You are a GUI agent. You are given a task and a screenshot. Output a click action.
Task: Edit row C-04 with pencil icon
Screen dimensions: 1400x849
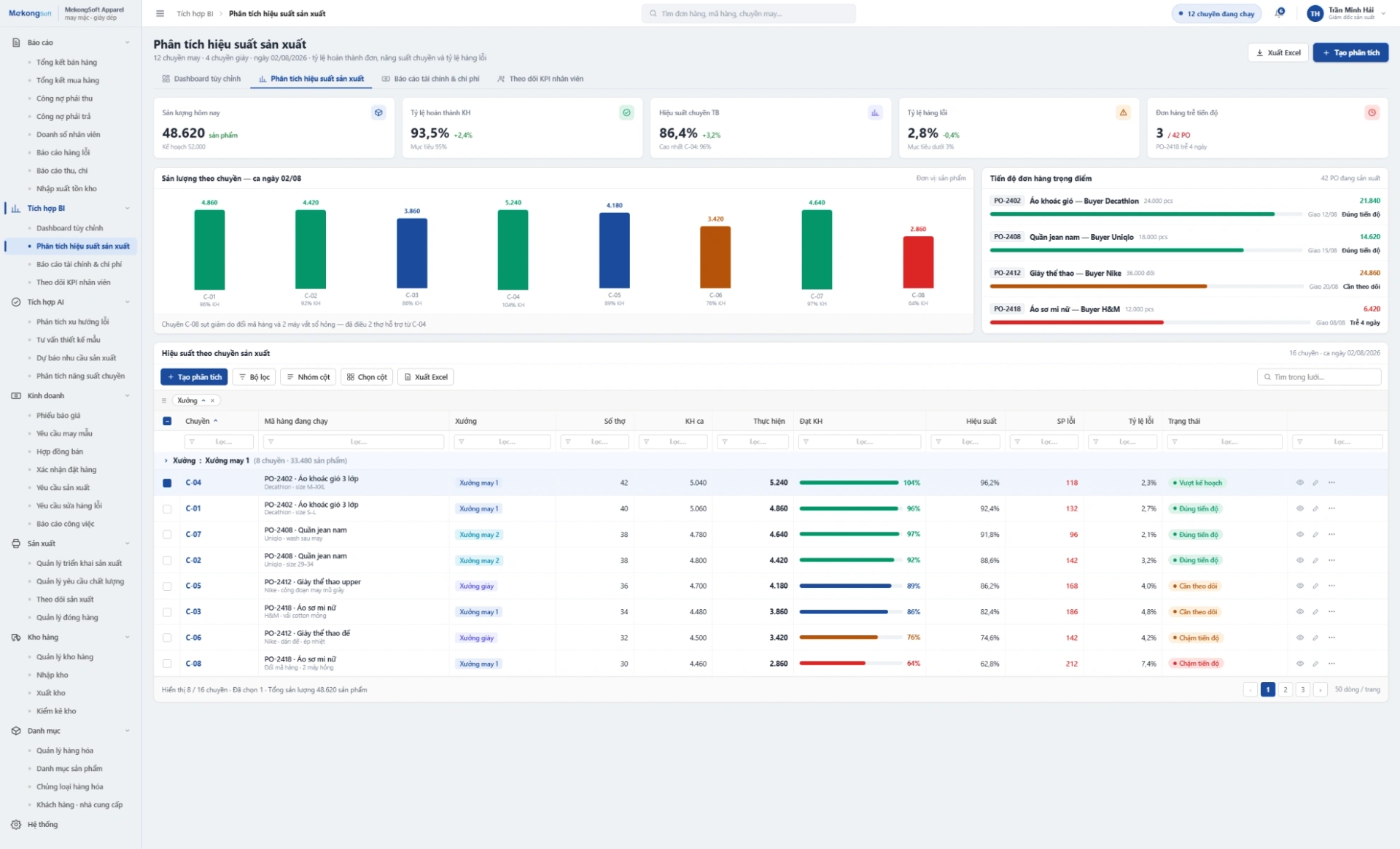click(1315, 483)
